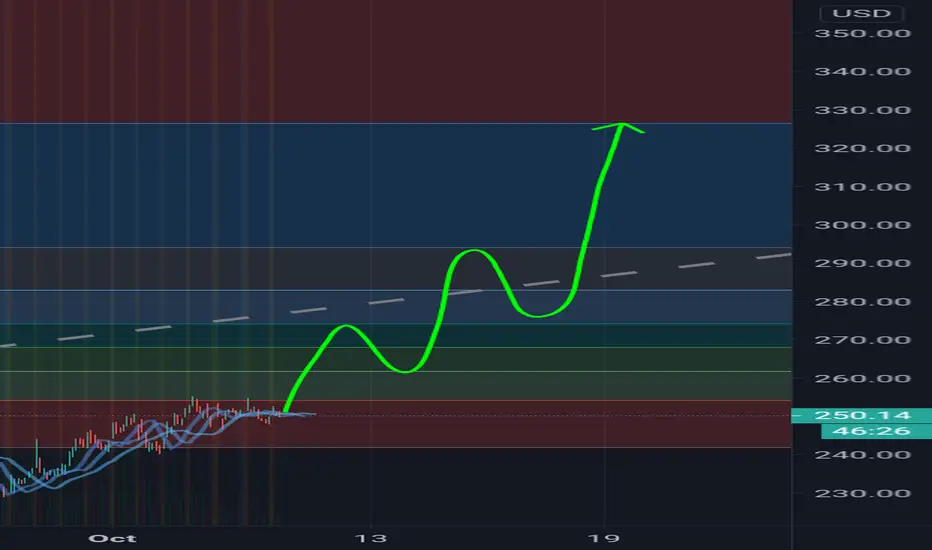Click the start point of the green path

point(286,410)
